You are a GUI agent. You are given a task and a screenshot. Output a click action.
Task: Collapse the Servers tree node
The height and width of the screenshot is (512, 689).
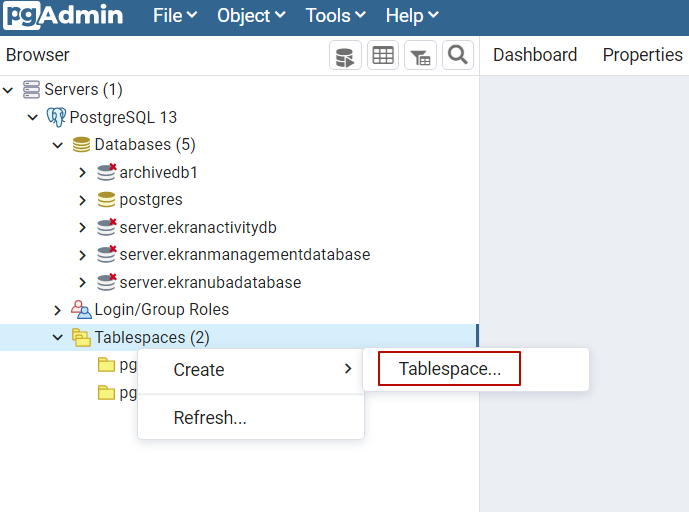[8, 90]
